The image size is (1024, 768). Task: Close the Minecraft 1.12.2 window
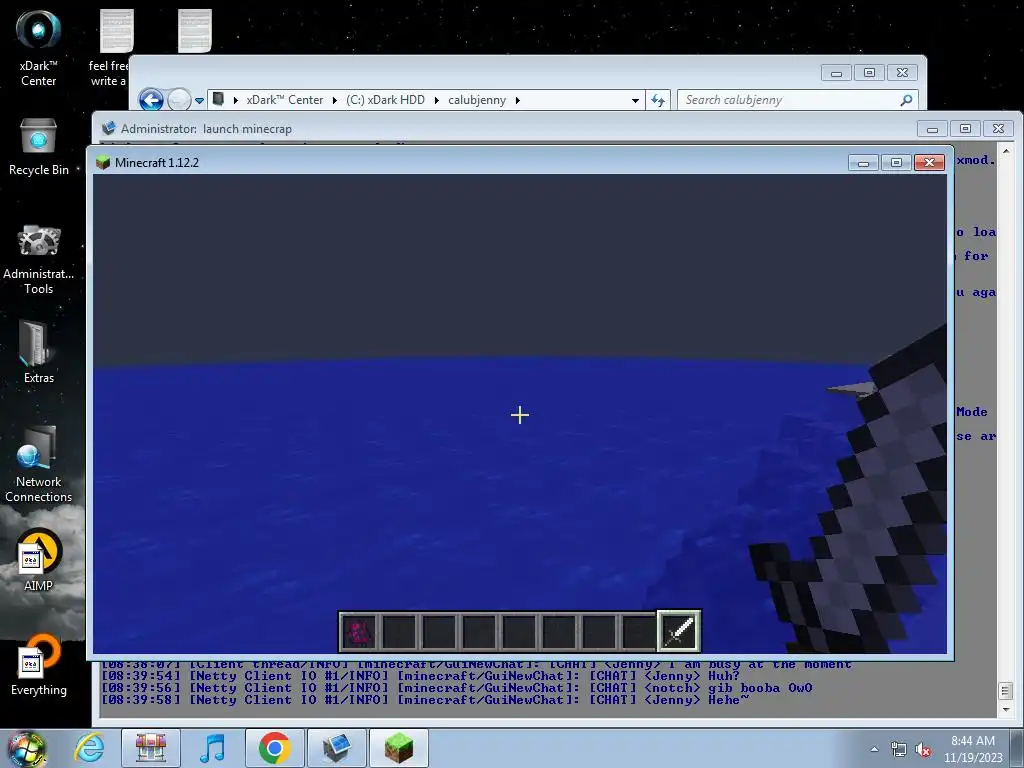point(929,163)
